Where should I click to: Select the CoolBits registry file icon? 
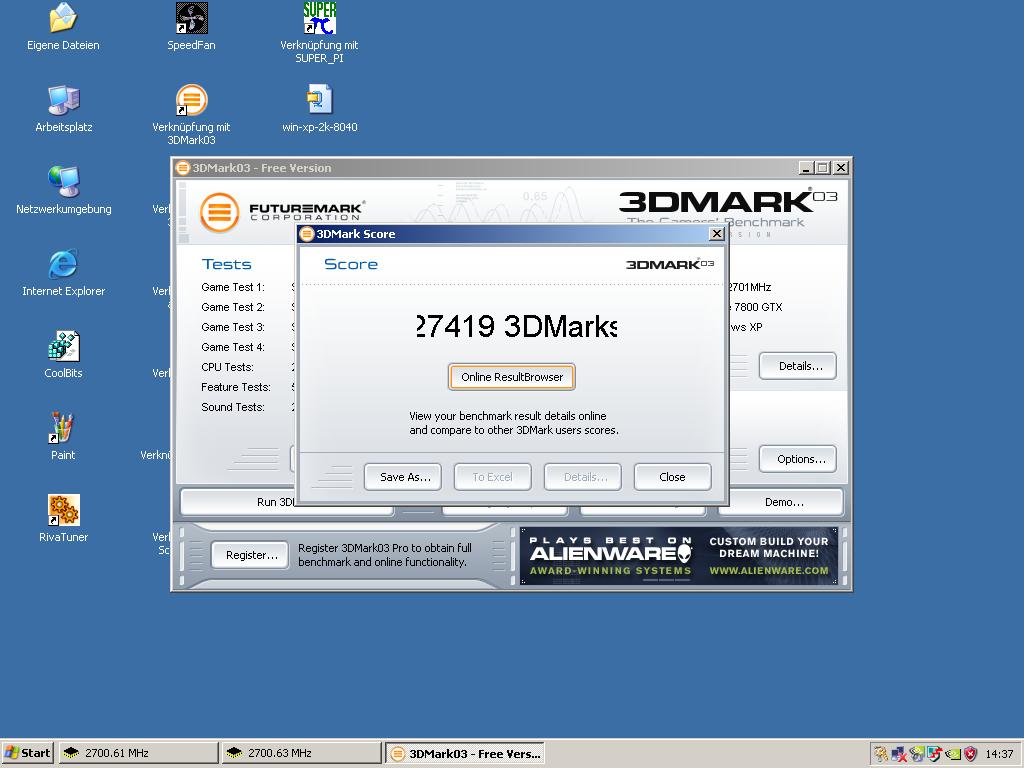[x=63, y=345]
